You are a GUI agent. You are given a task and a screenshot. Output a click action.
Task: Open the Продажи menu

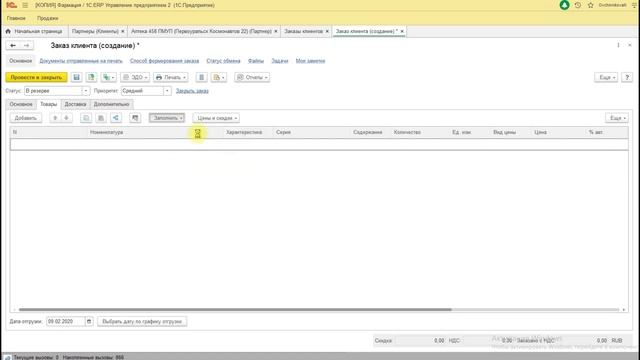coord(47,18)
